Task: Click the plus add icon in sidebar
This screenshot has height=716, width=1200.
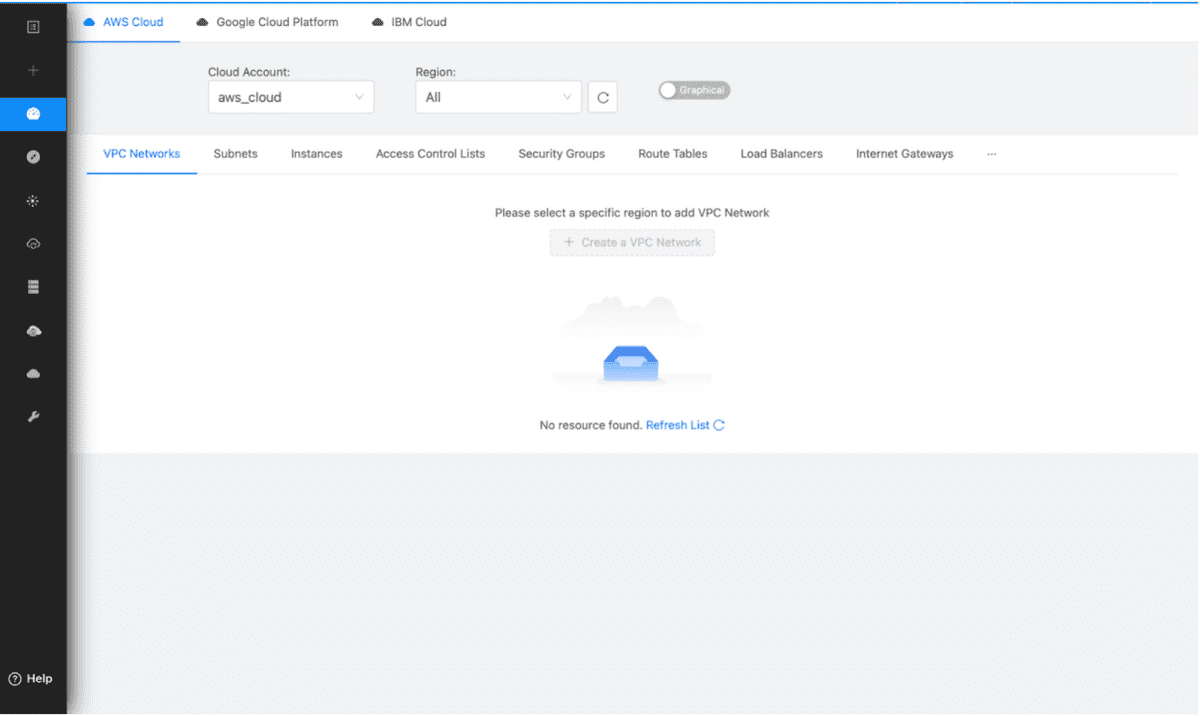Action: (x=33, y=71)
